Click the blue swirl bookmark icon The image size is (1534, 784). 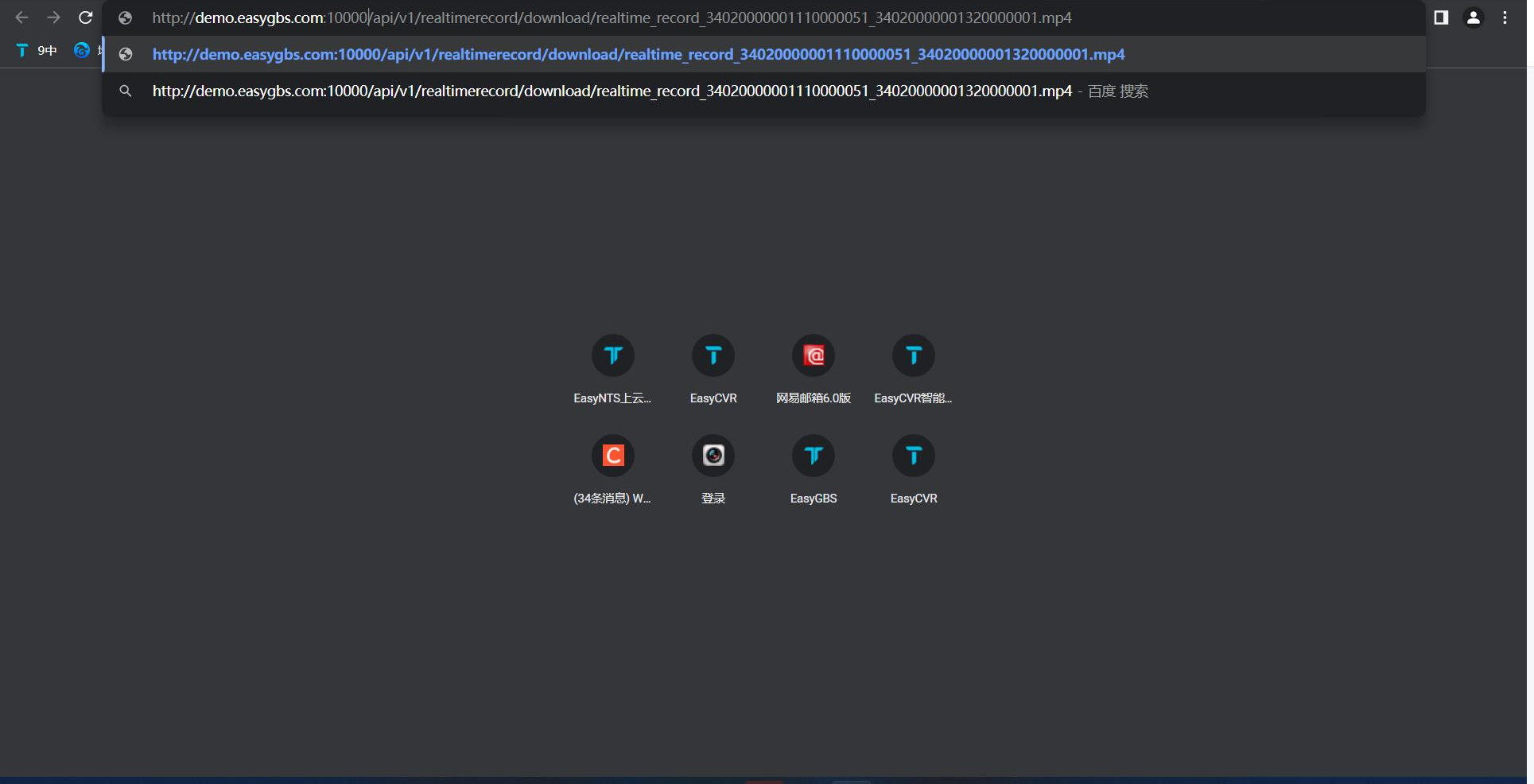81,51
